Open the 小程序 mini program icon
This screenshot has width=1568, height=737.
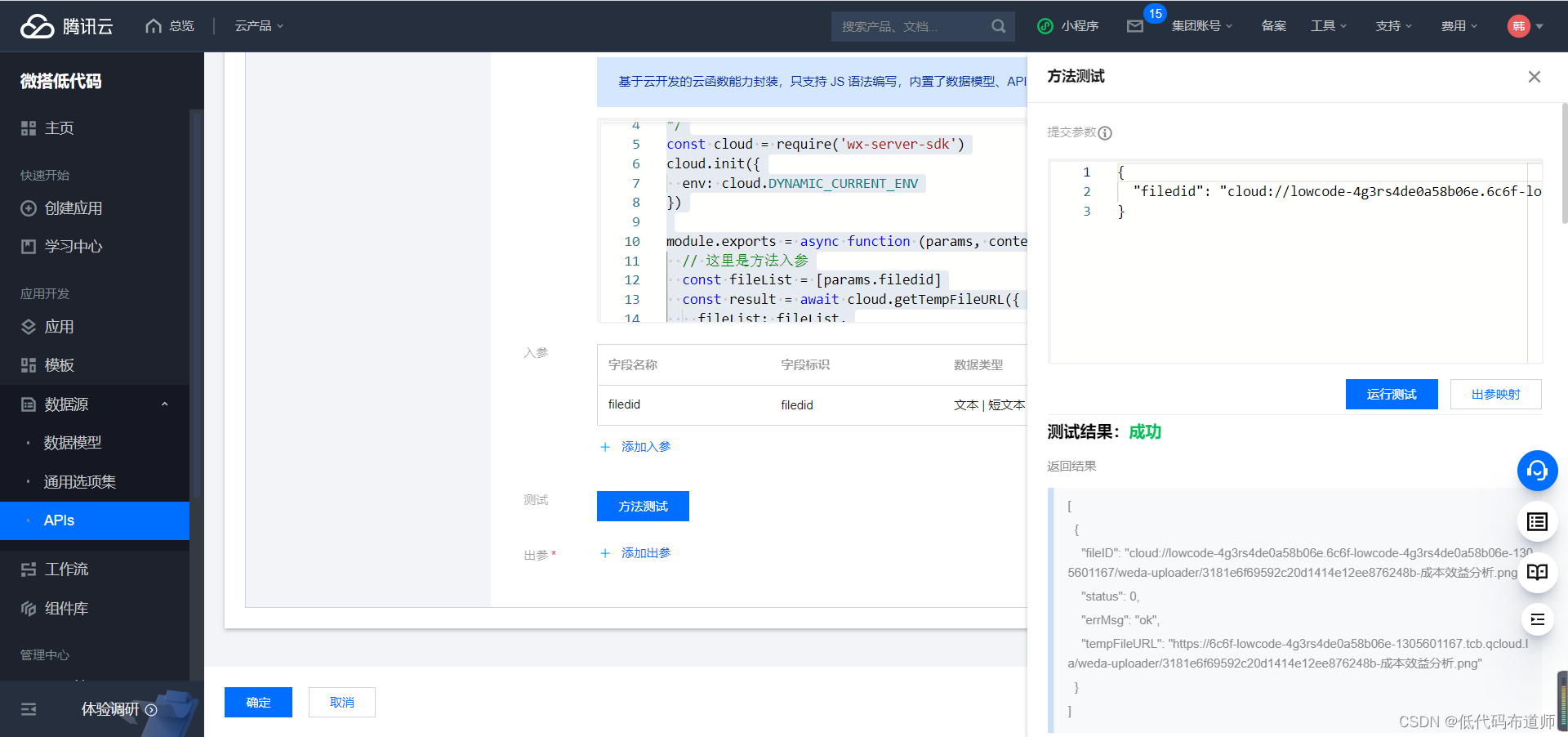click(x=1045, y=26)
